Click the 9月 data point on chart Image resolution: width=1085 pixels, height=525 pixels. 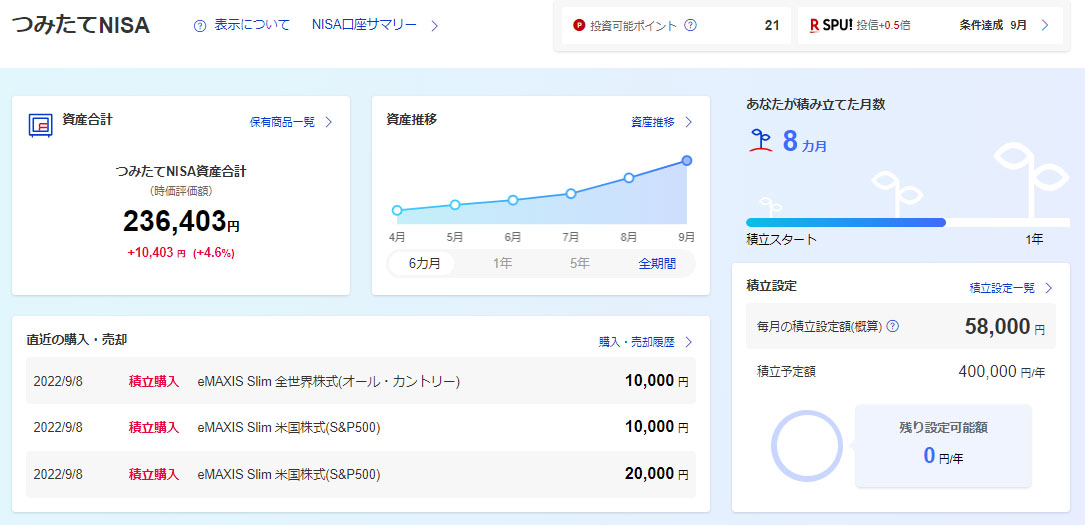(687, 161)
